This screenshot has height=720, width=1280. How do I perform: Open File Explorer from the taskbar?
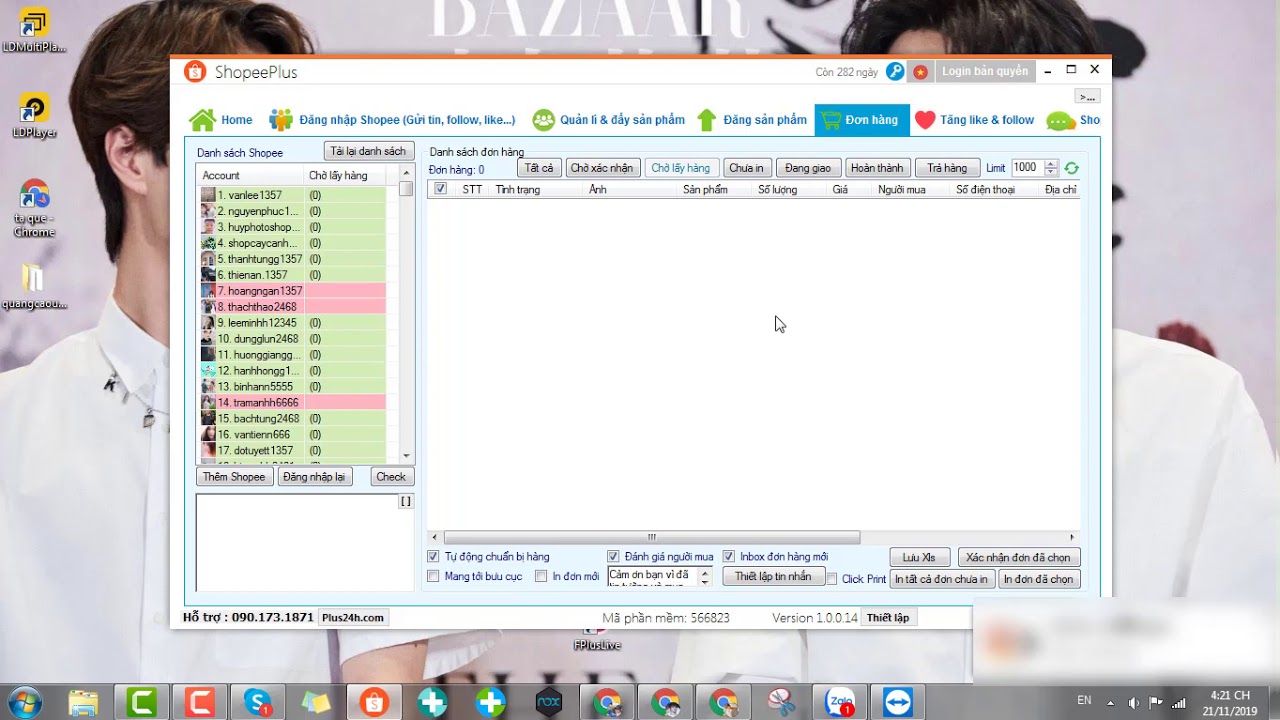coord(83,703)
